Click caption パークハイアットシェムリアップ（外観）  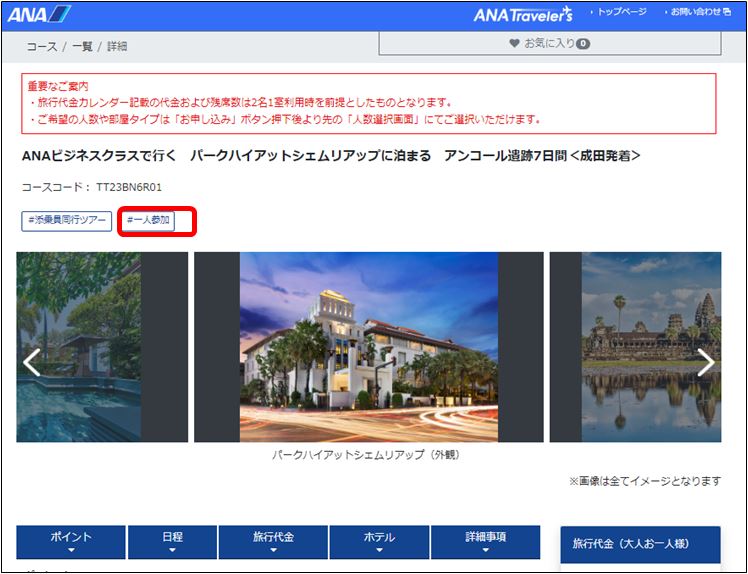[x=368, y=455]
